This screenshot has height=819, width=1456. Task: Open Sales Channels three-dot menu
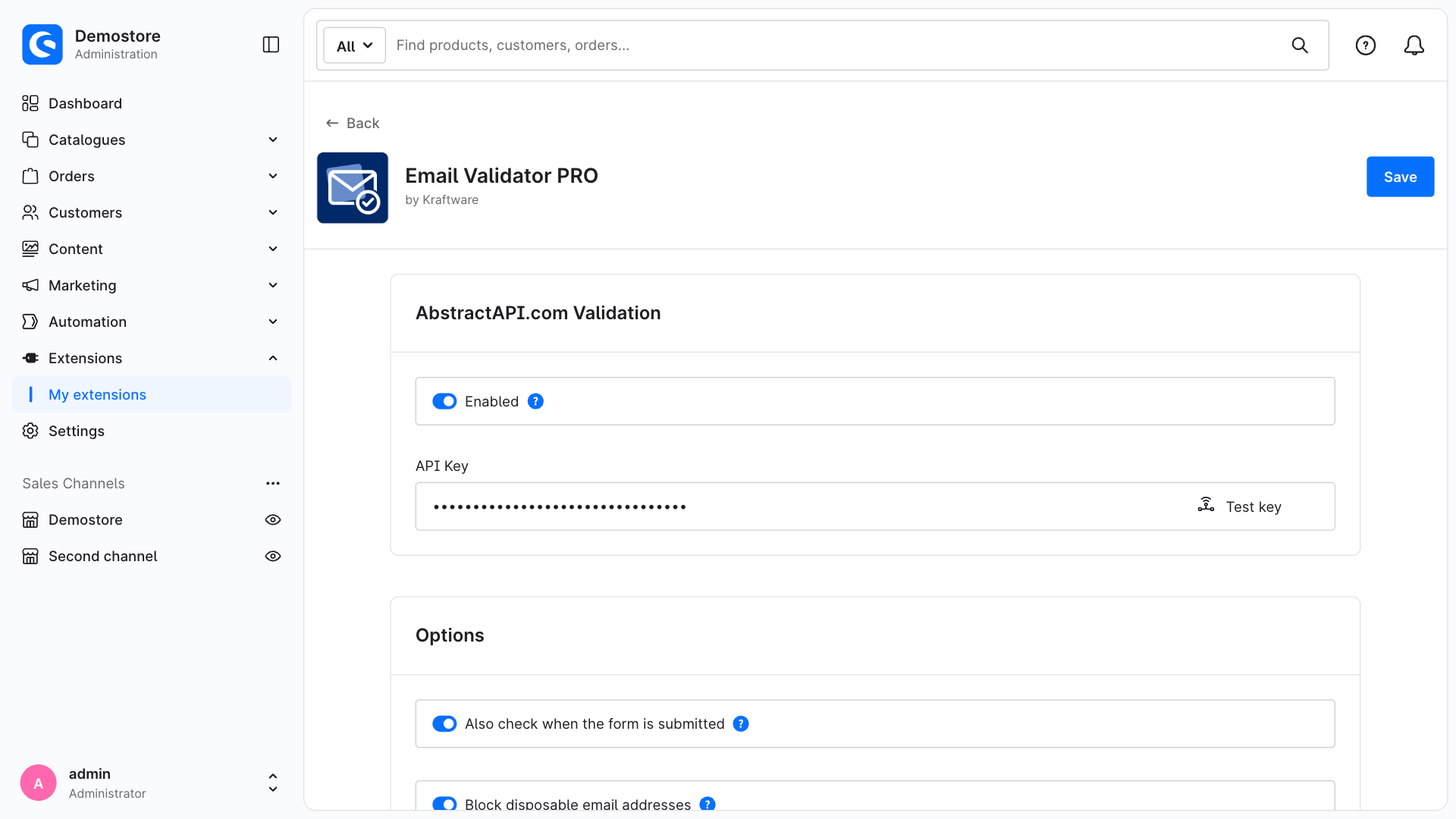pos(273,483)
